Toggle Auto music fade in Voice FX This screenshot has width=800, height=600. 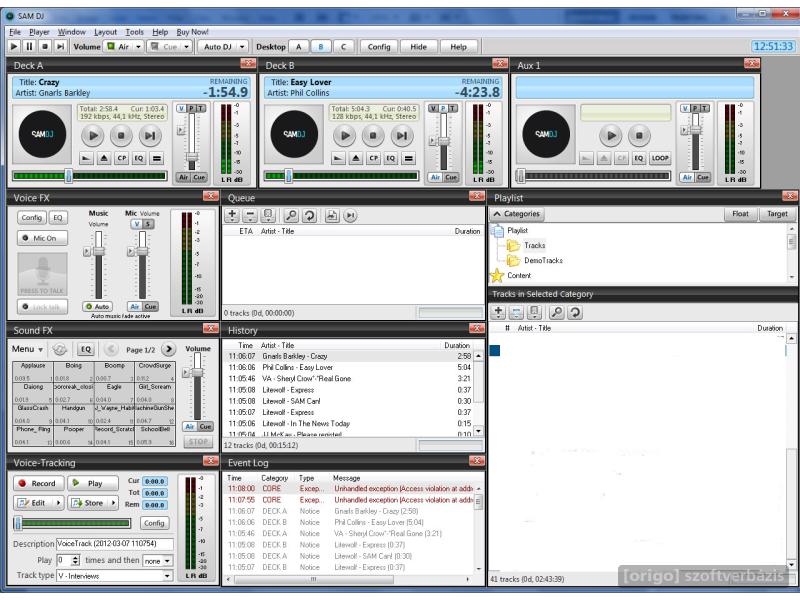click(97, 307)
